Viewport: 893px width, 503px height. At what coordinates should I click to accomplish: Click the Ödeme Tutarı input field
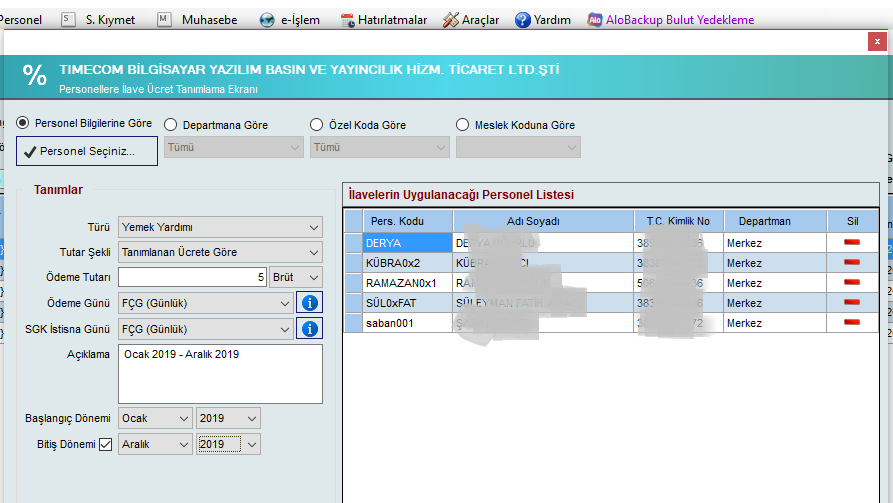coord(192,277)
